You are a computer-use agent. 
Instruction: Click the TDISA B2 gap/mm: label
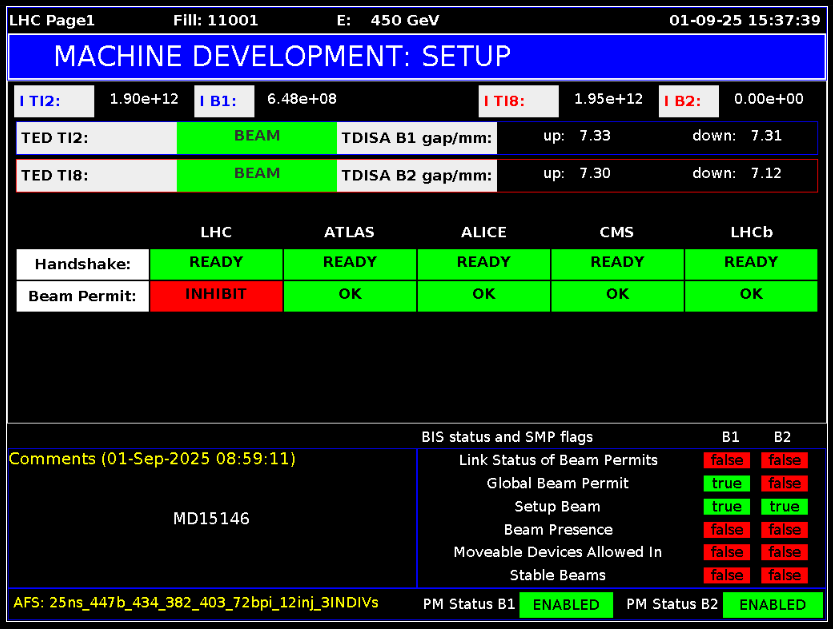417,176
